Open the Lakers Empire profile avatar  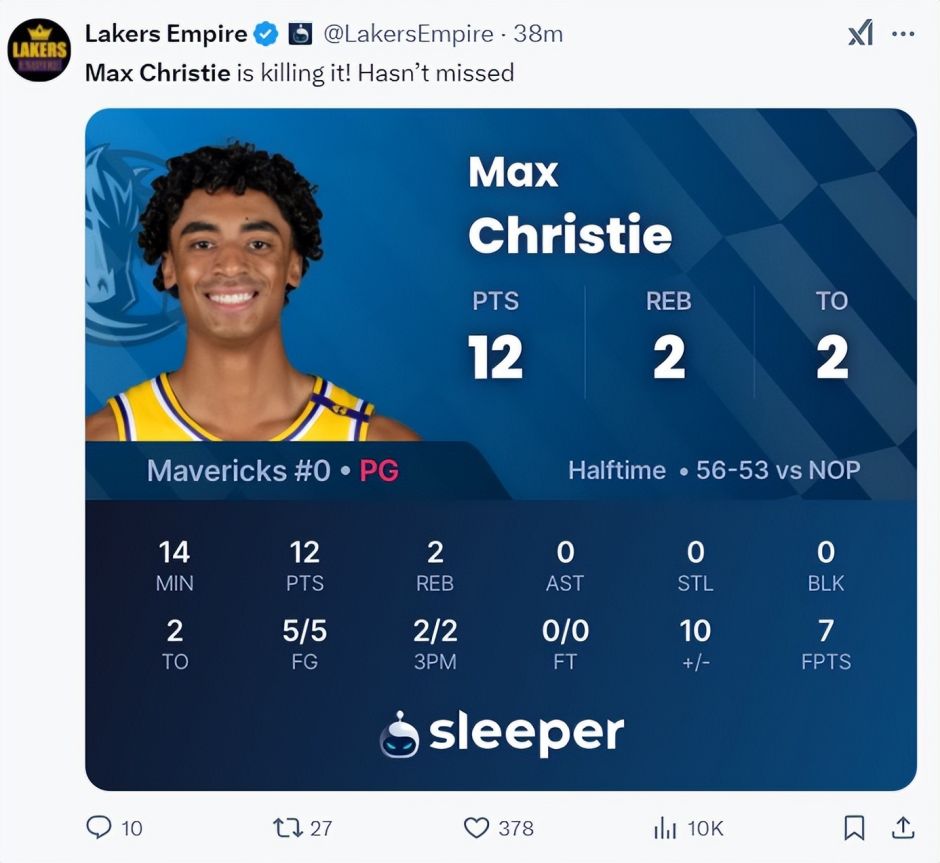[x=40, y=49]
